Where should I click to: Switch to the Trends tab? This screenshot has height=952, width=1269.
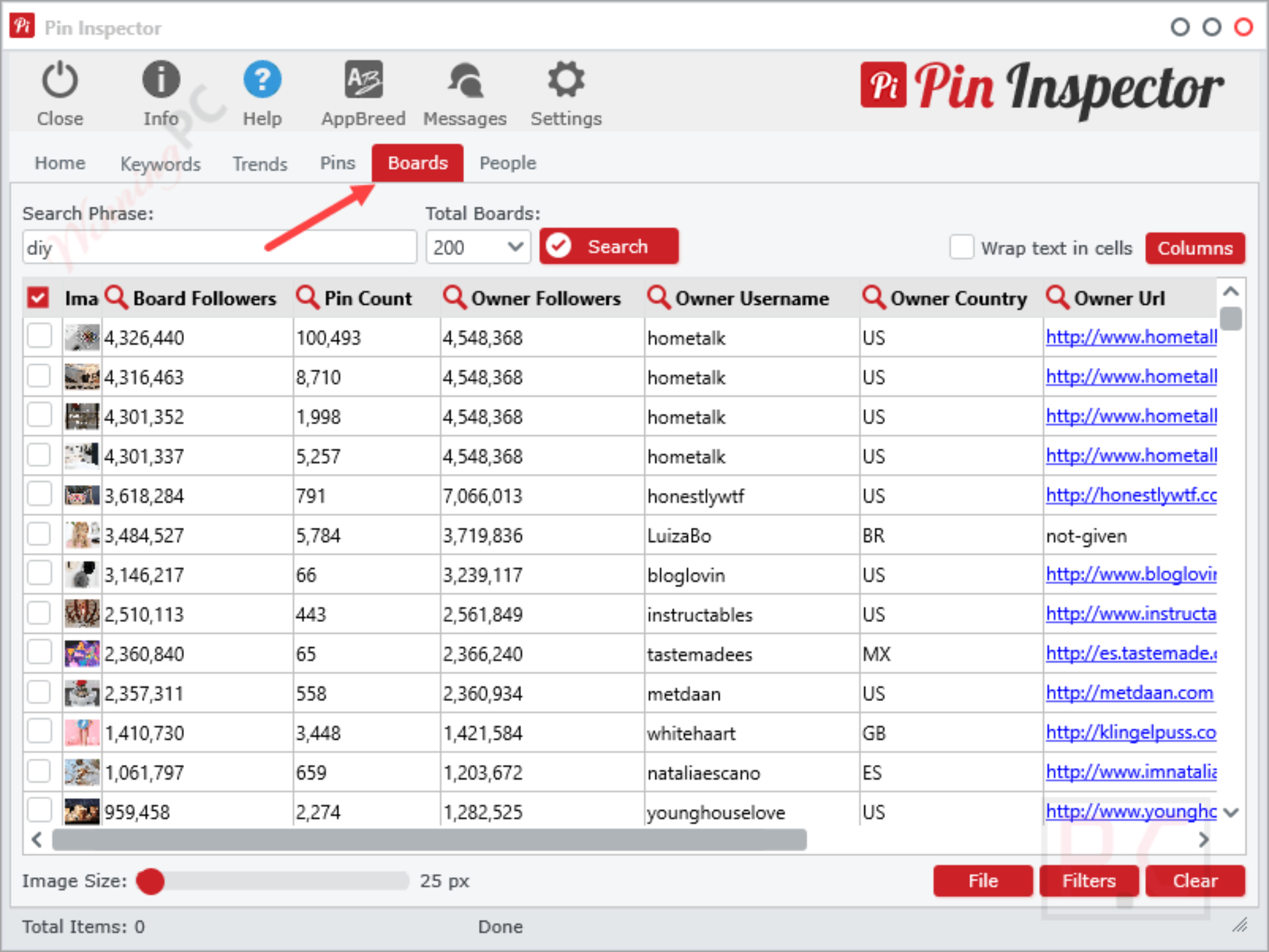[260, 164]
